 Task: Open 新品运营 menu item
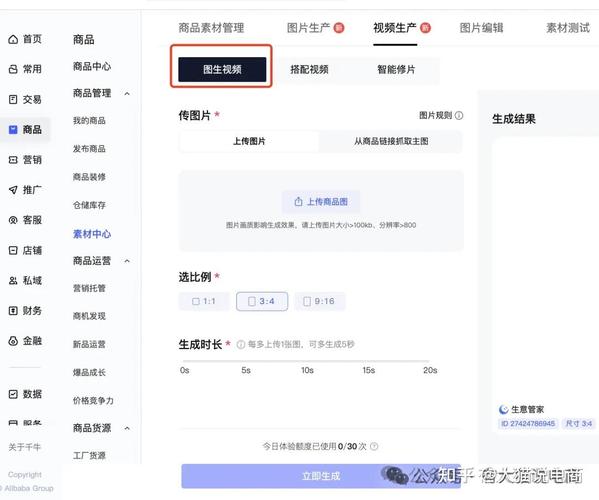(x=89, y=344)
